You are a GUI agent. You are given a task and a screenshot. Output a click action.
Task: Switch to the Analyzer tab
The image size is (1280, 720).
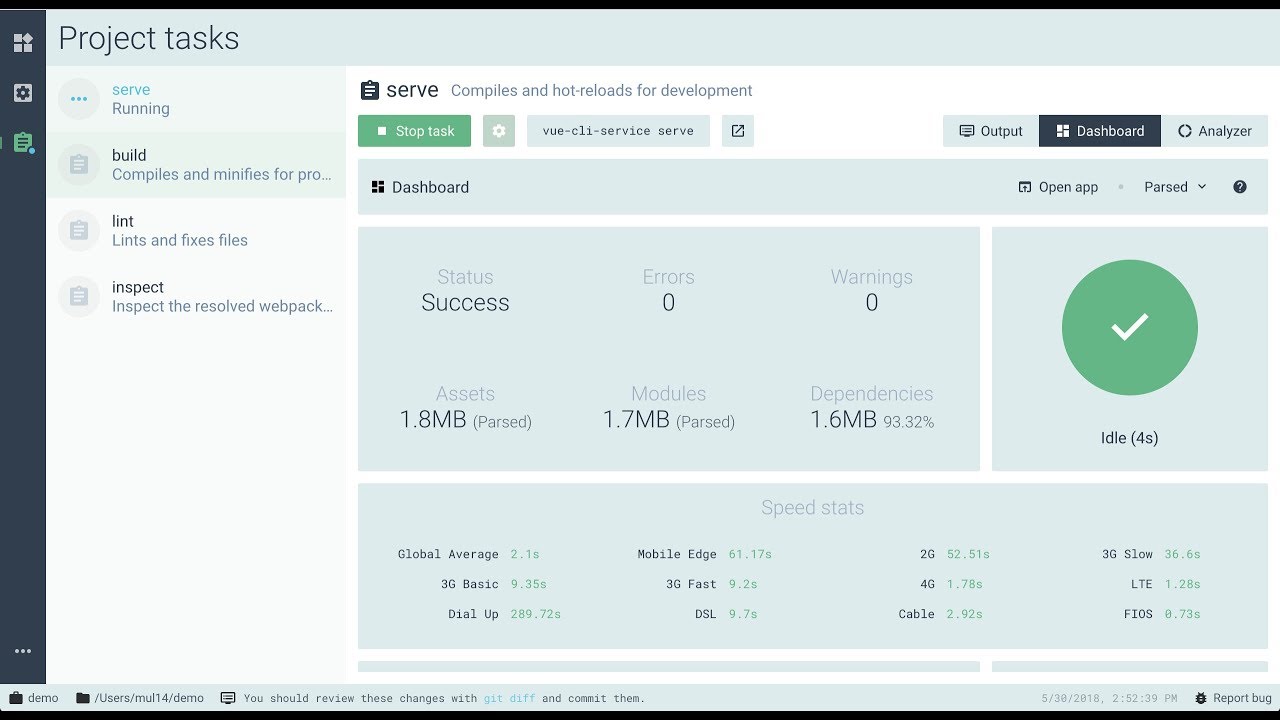(1214, 131)
